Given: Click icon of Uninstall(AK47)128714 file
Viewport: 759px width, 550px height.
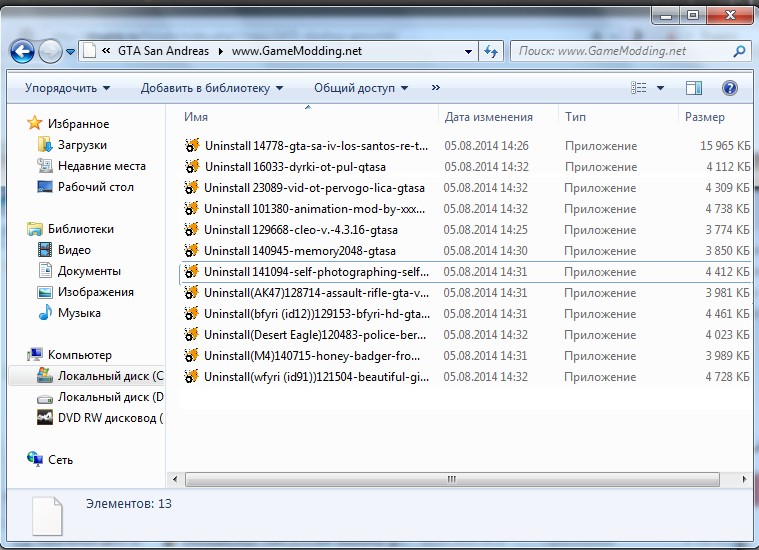Looking at the screenshot, I should click(192, 292).
